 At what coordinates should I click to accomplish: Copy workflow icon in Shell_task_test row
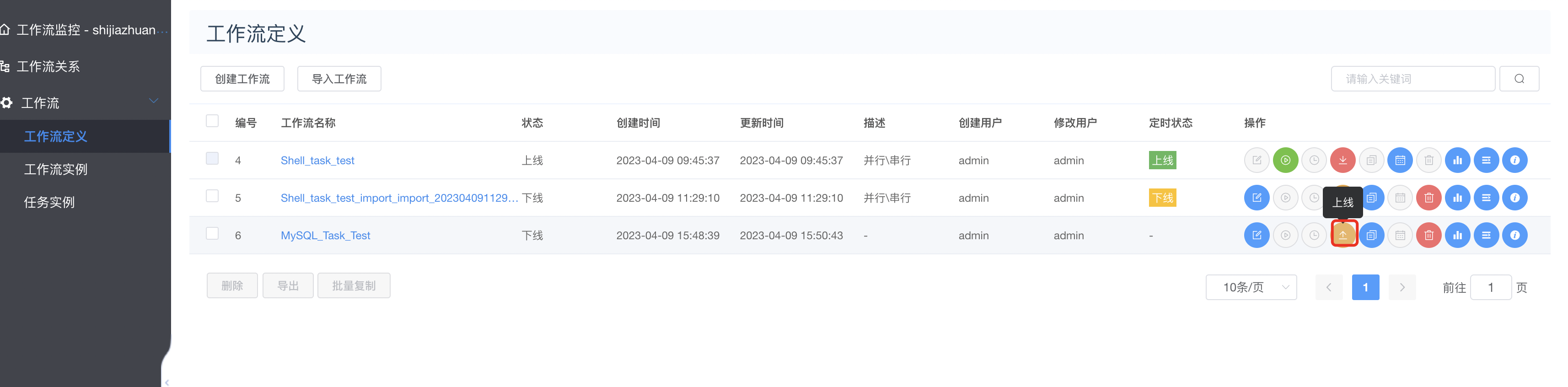[x=1371, y=161]
